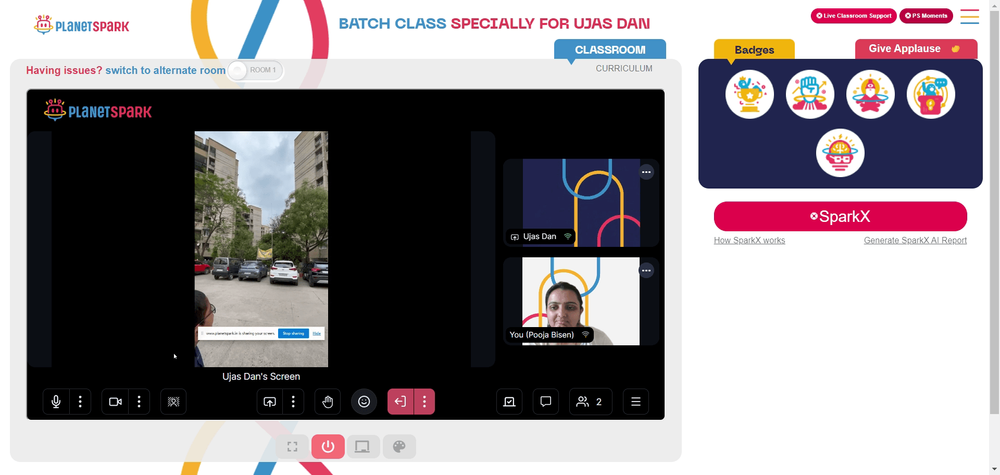Open the top-right hamburger menu

[x=969, y=16]
